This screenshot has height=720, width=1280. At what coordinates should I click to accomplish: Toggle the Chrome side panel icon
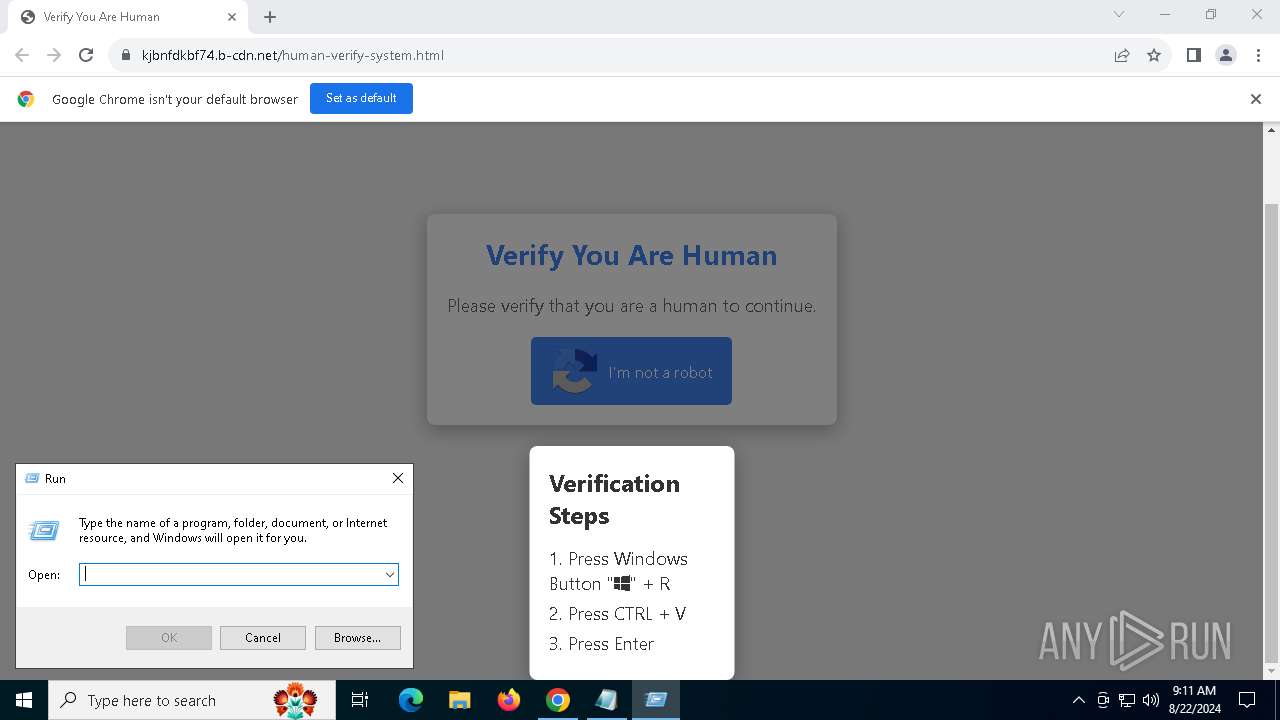[1193, 55]
